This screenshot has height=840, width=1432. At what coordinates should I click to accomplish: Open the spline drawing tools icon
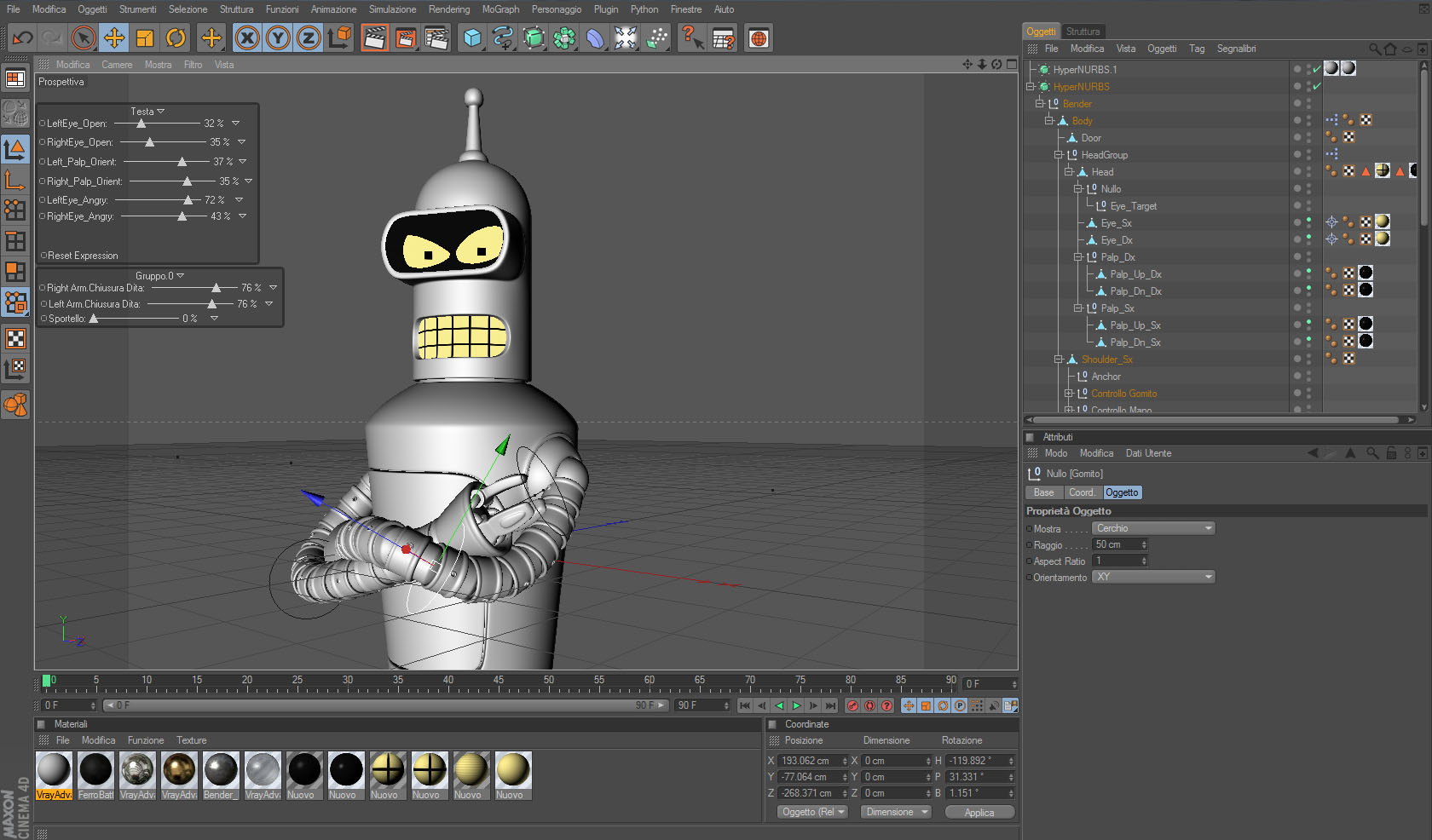[x=503, y=38]
